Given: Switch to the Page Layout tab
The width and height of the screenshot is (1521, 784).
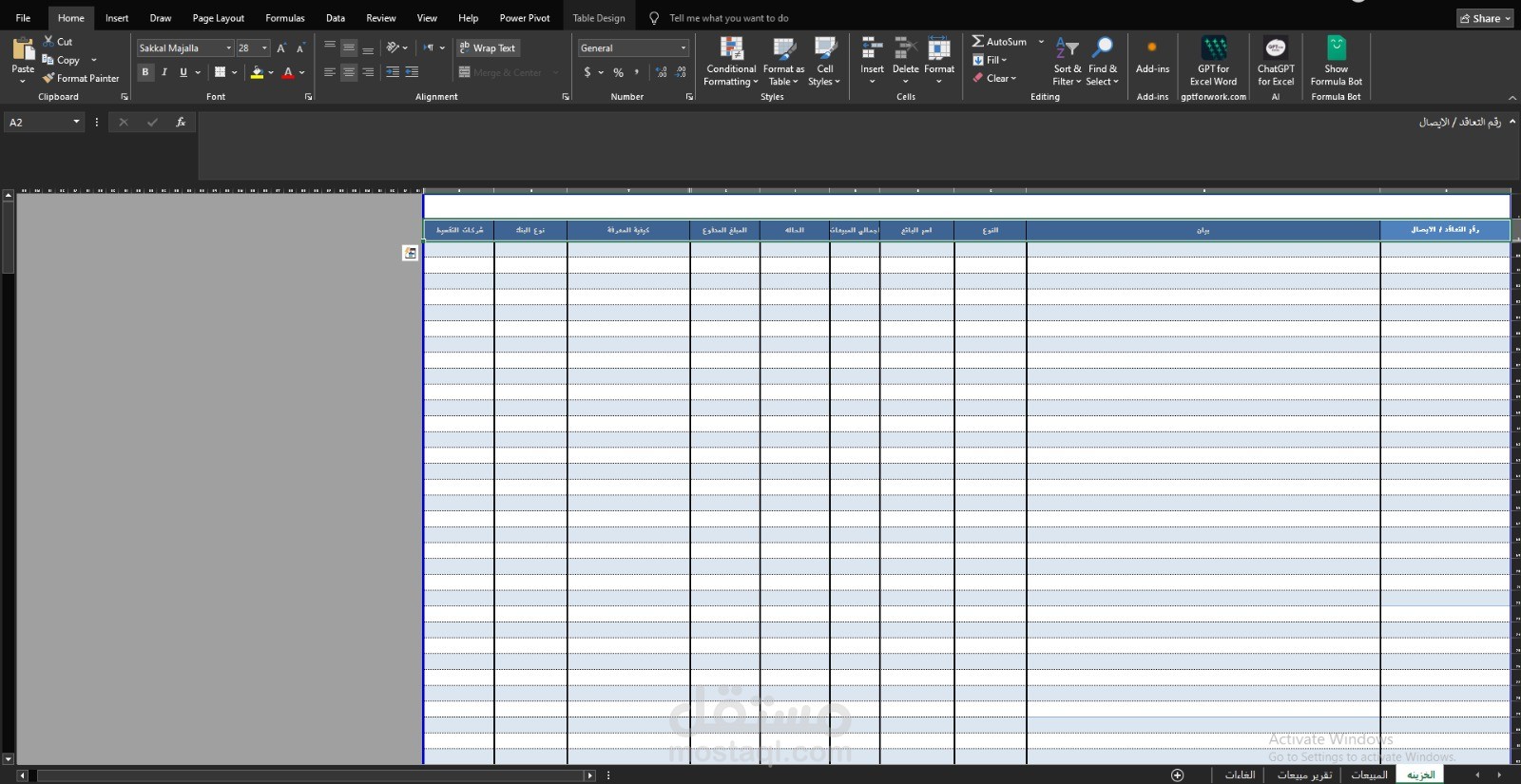Looking at the screenshot, I should coord(218,18).
